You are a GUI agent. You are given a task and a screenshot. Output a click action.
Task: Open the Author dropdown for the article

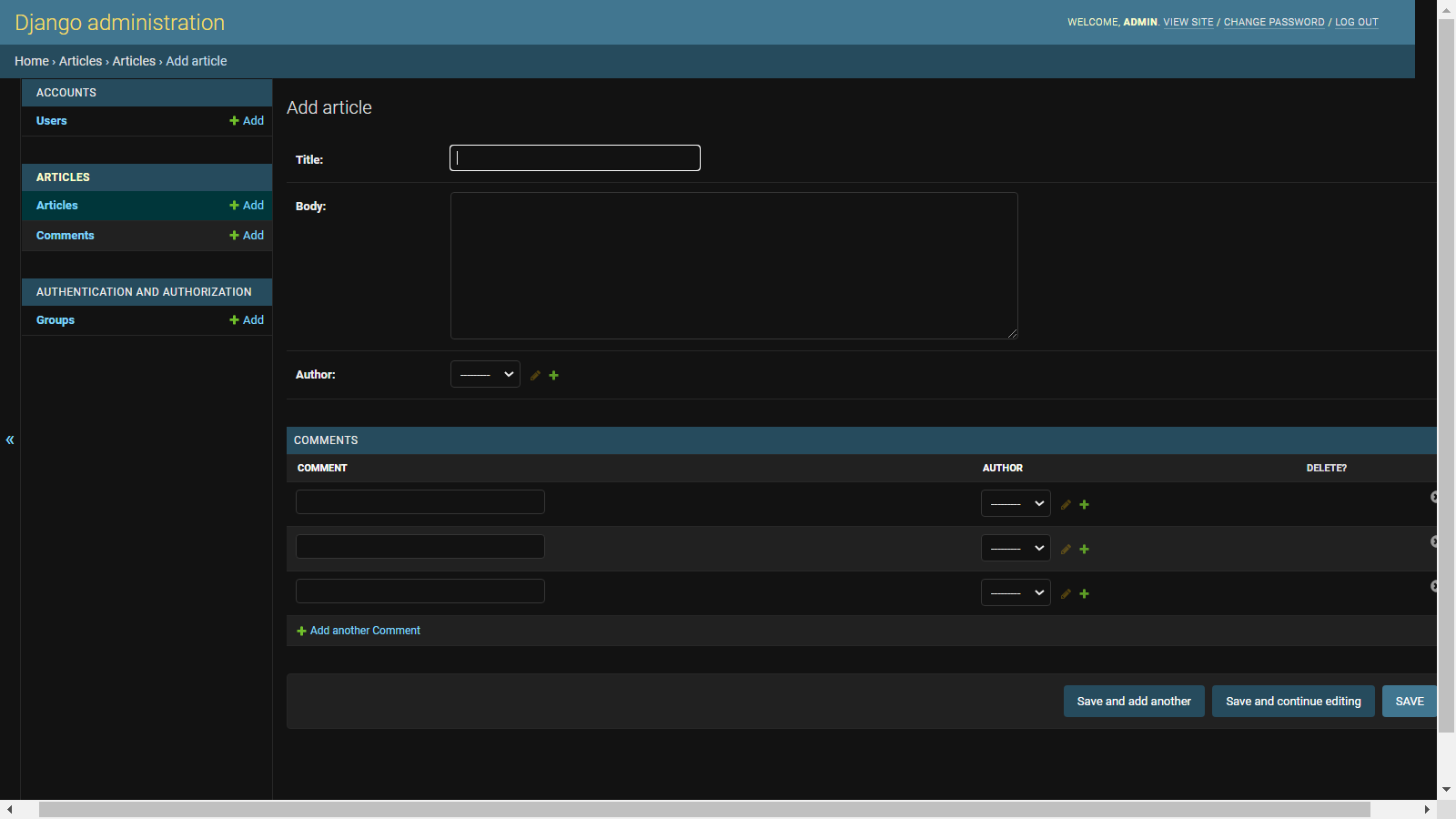pos(485,374)
